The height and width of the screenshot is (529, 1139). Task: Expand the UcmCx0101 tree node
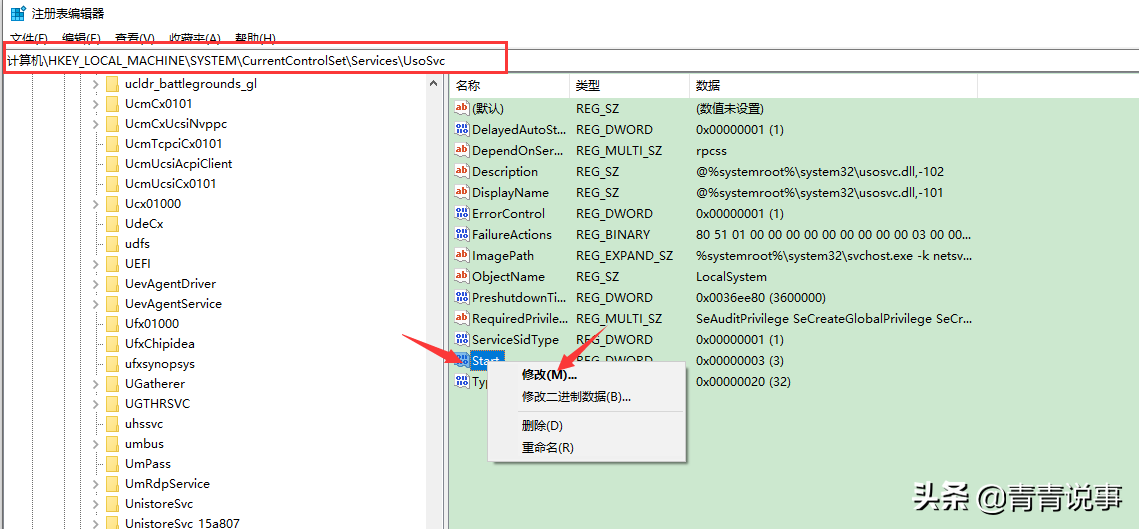click(95, 104)
